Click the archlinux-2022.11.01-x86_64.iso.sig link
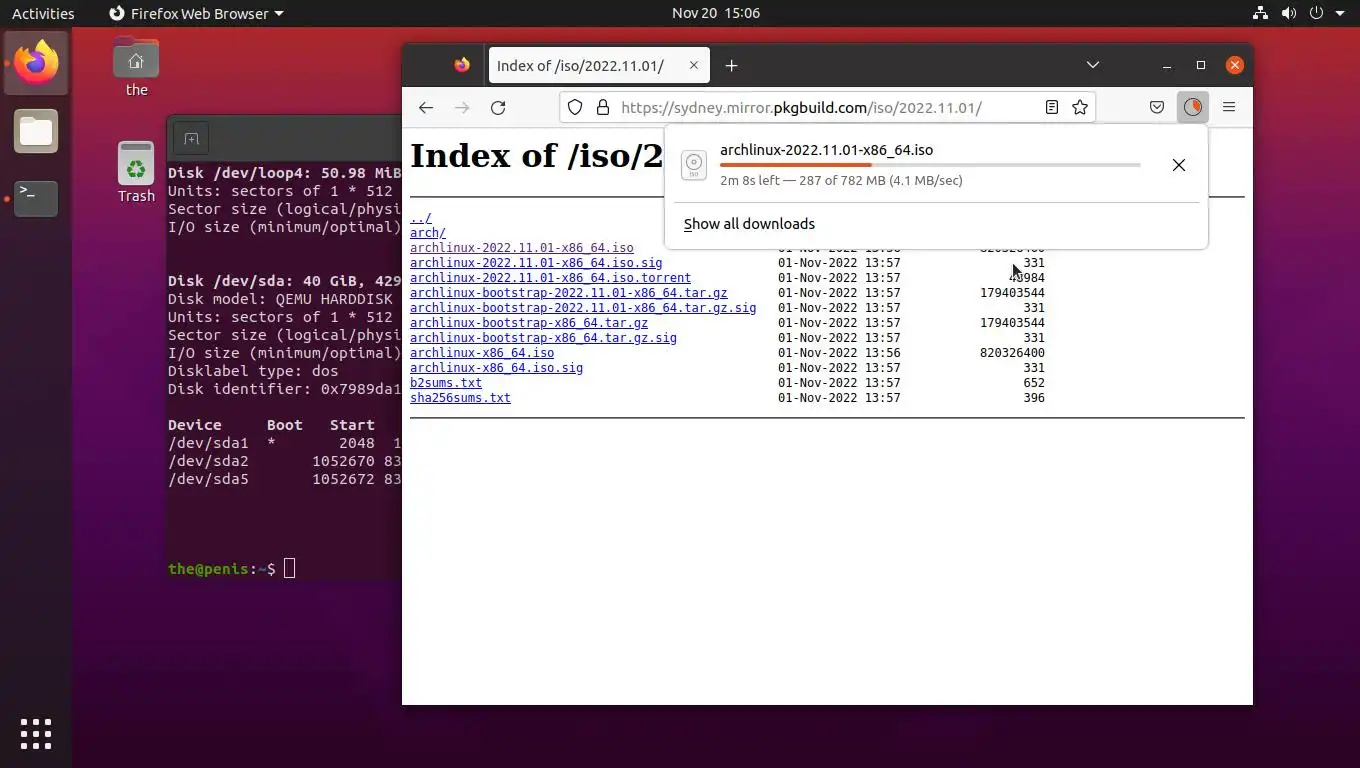 click(536, 262)
